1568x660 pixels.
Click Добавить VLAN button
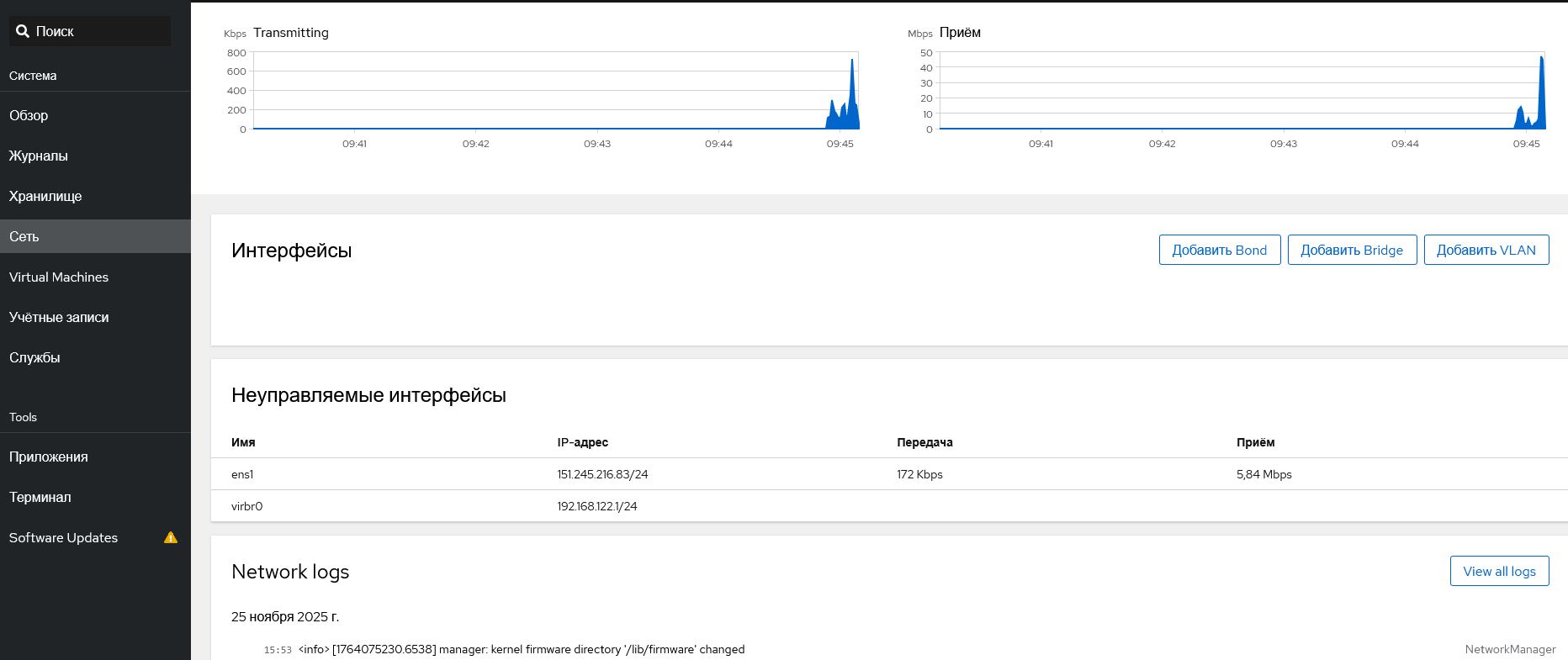point(1486,250)
